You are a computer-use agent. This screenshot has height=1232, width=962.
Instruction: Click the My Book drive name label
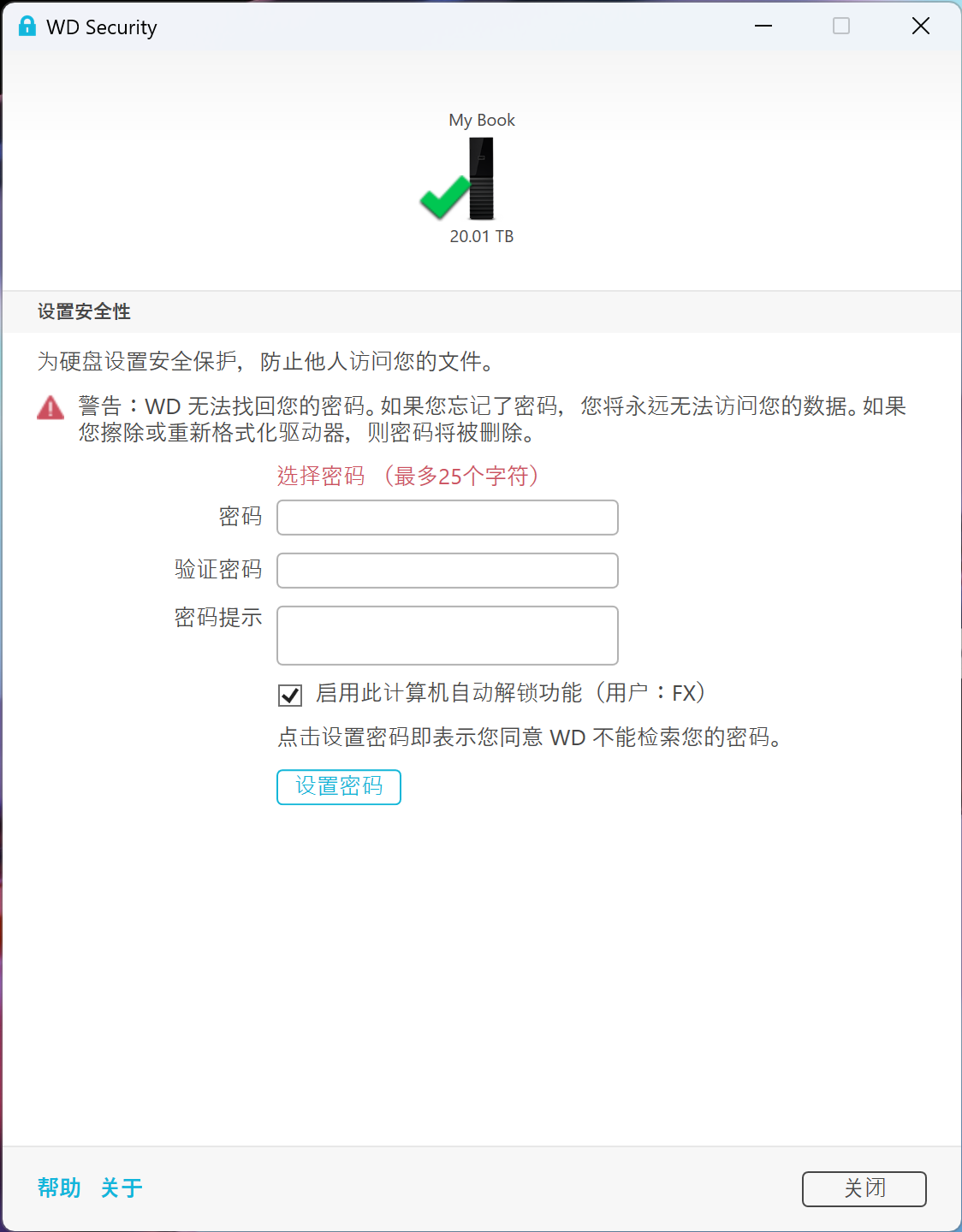pyautogui.click(x=482, y=120)
